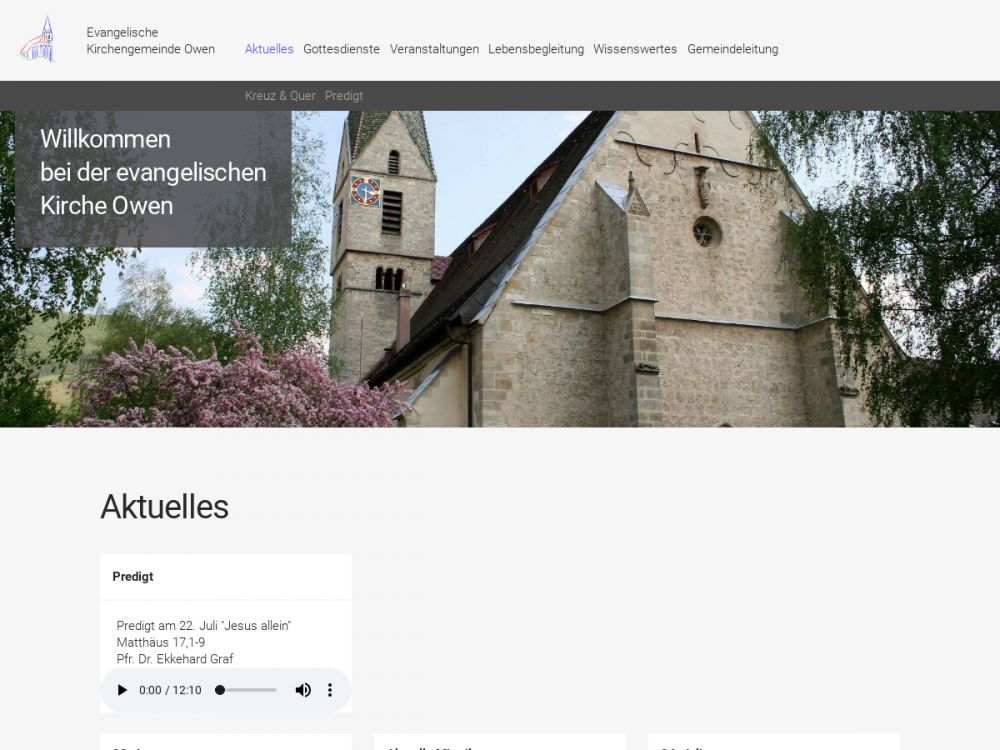
Task: Open audio player more options menu
Action: click(x=330, y=690)
